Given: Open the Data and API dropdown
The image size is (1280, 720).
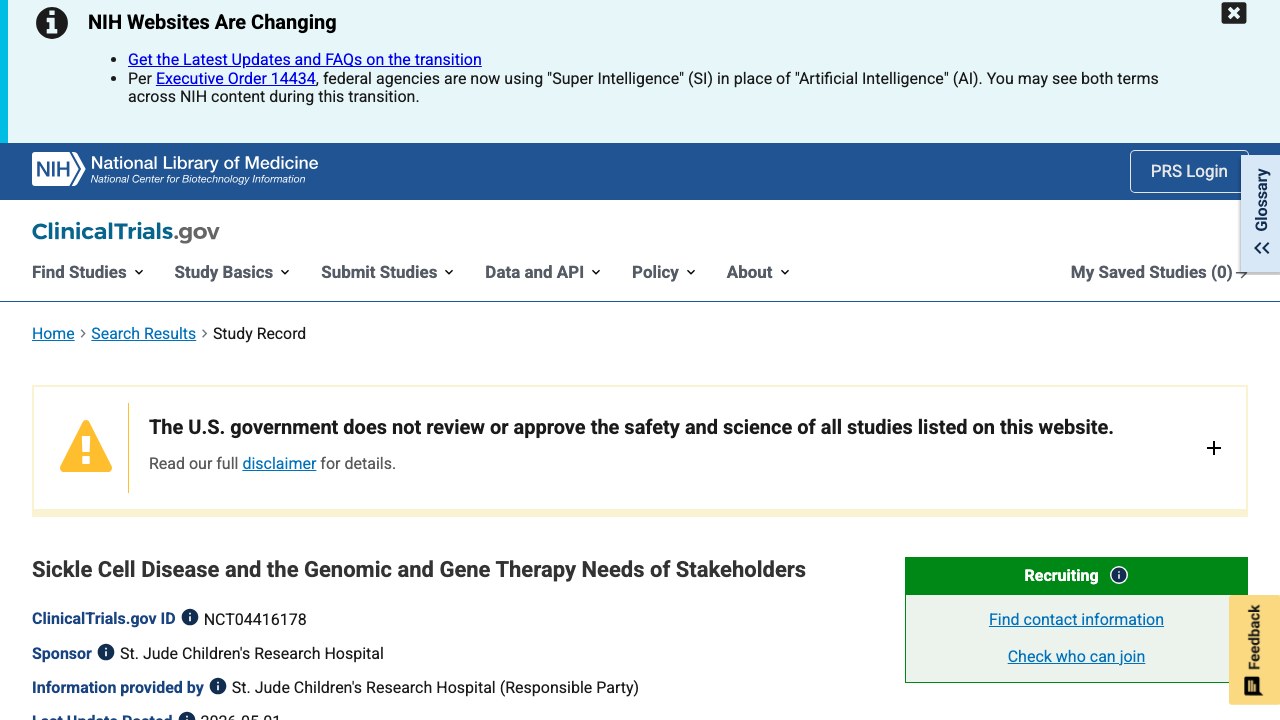Looking at the screenshot, I should click(x=543, y=272).
